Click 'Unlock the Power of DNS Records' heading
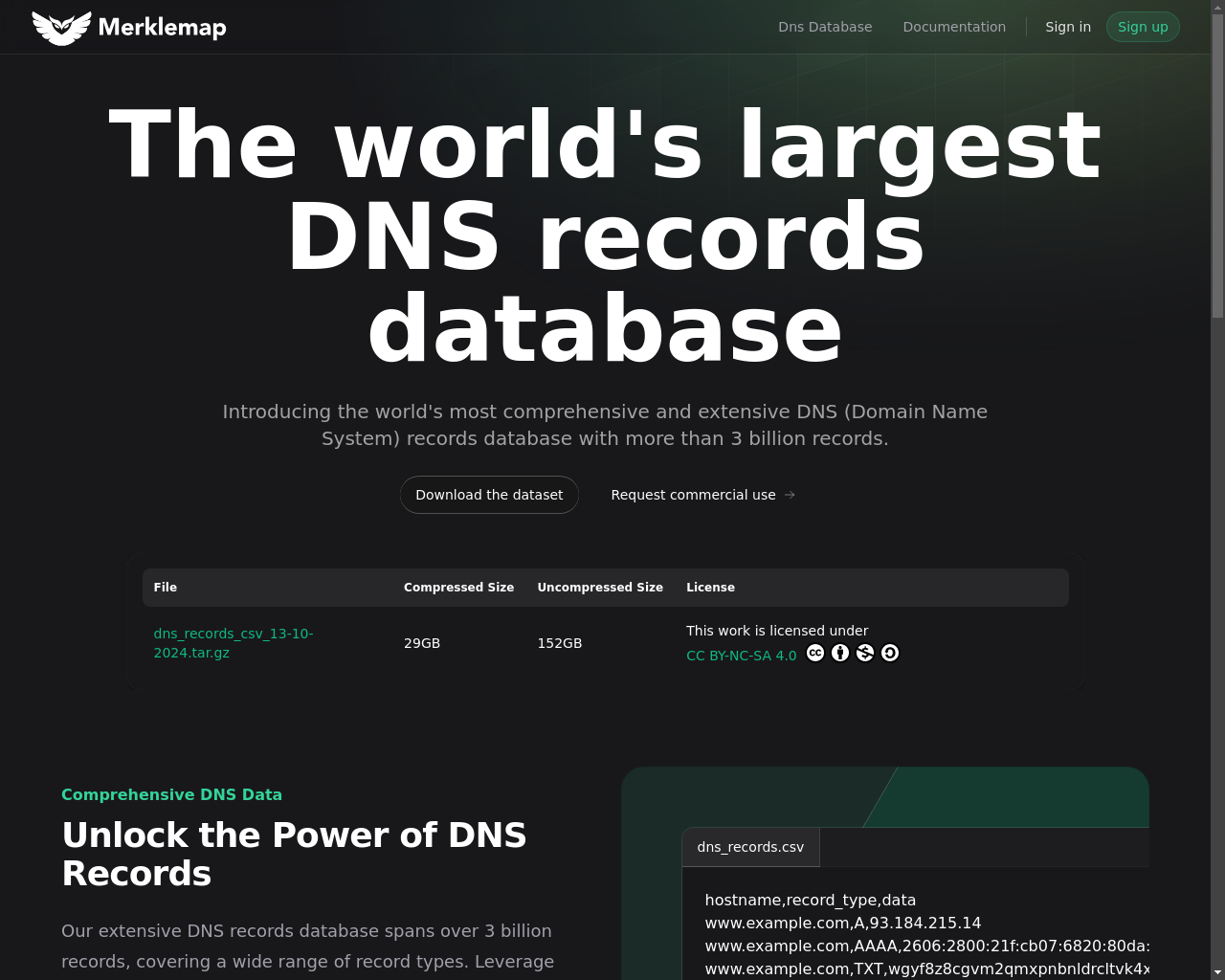Screen dimensions: 1225x980 tap(294, 854)
